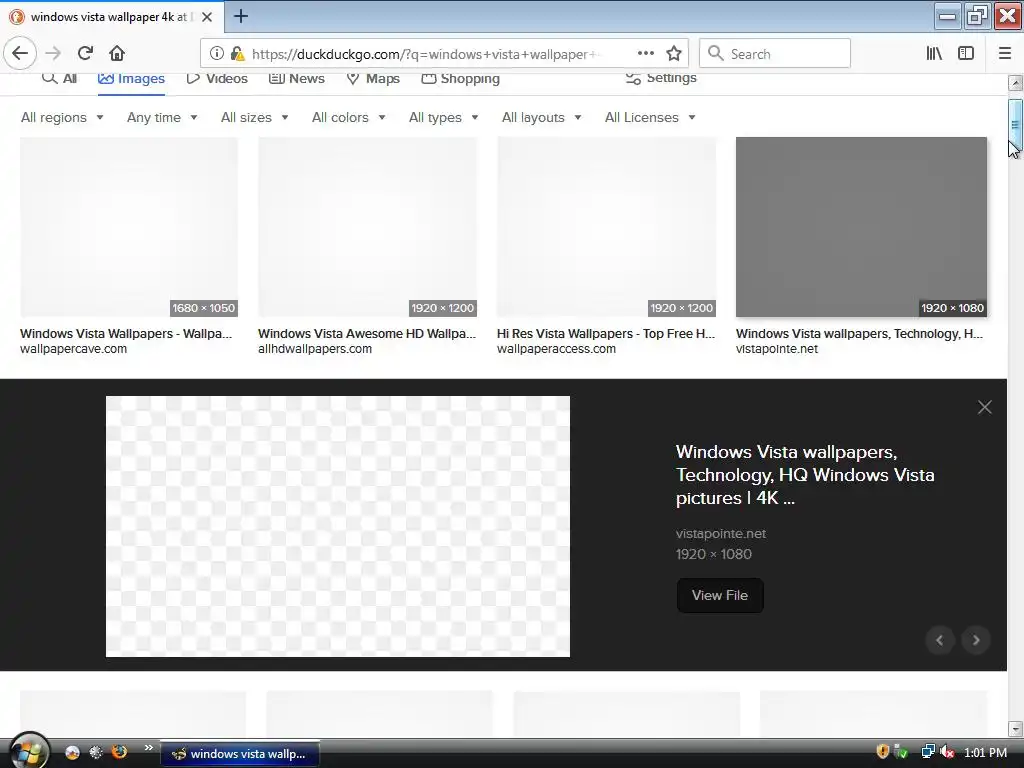Viewport: 1024px width, 768px height.
Task: Open DuckDuckGo search Settings
Action: [661, 78]
